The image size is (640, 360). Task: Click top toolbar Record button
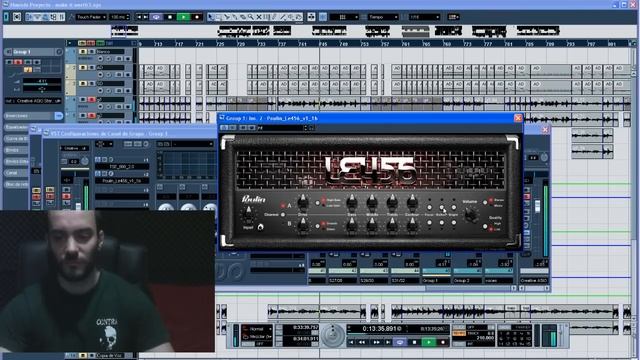pyautogui.click(x=197, y=17)
